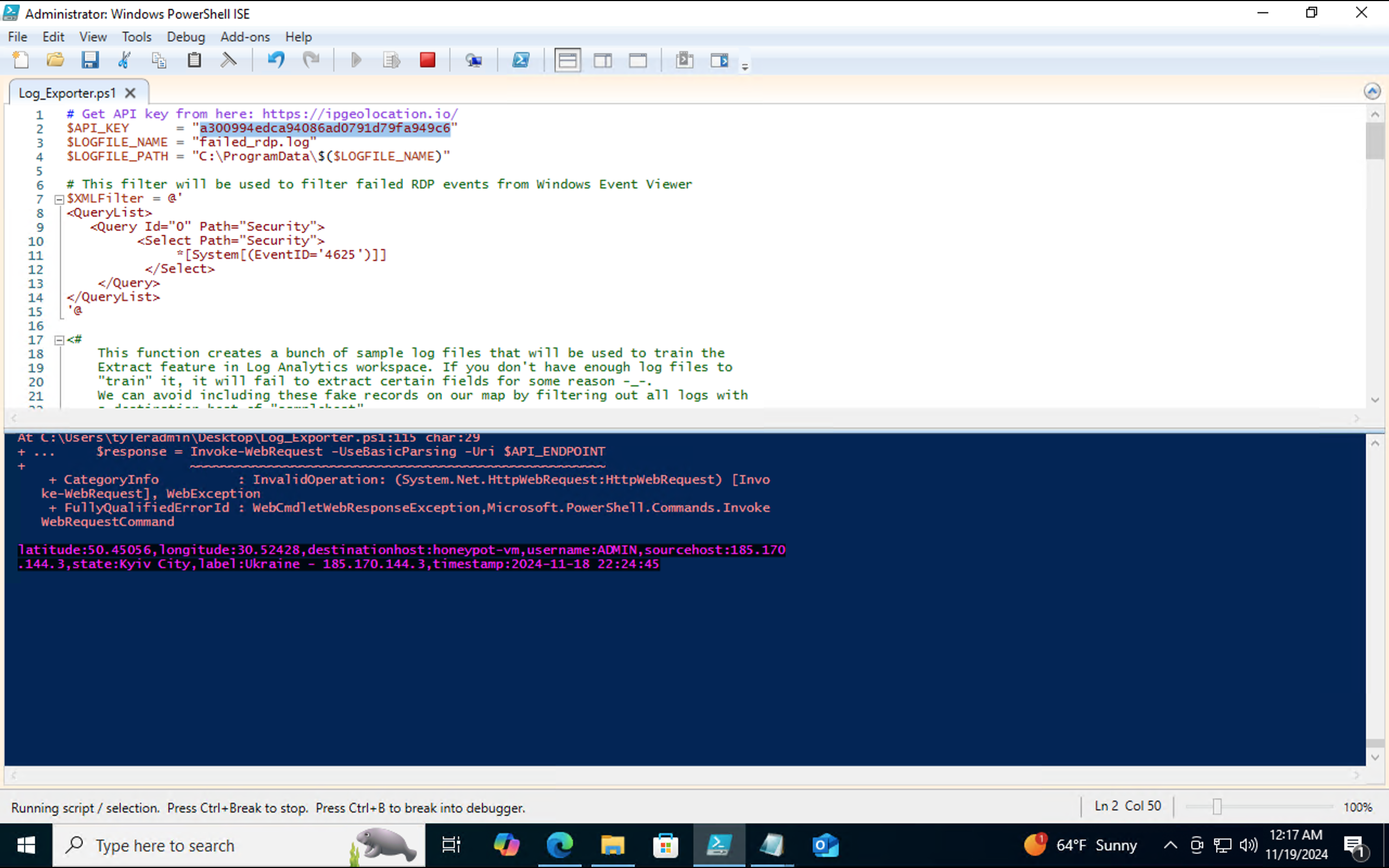Toggle Show Script Pane Right layout
The width and height of the screenshot is (1389, 868).
(x=603, y=60)
